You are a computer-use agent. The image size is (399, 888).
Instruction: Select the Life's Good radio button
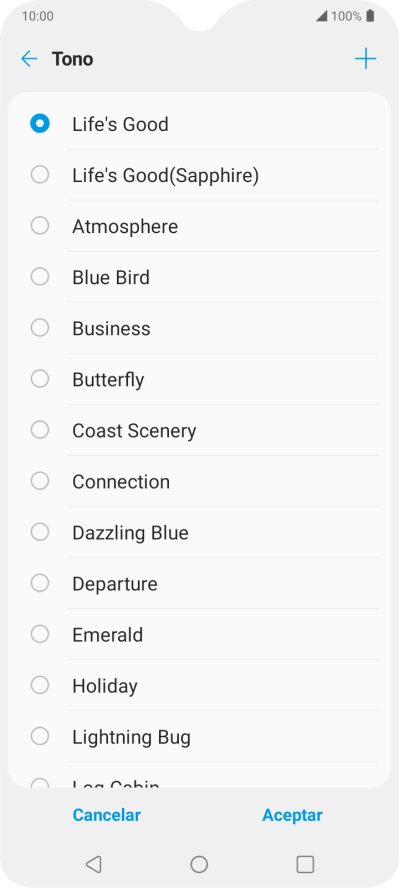tap(40, 123)
